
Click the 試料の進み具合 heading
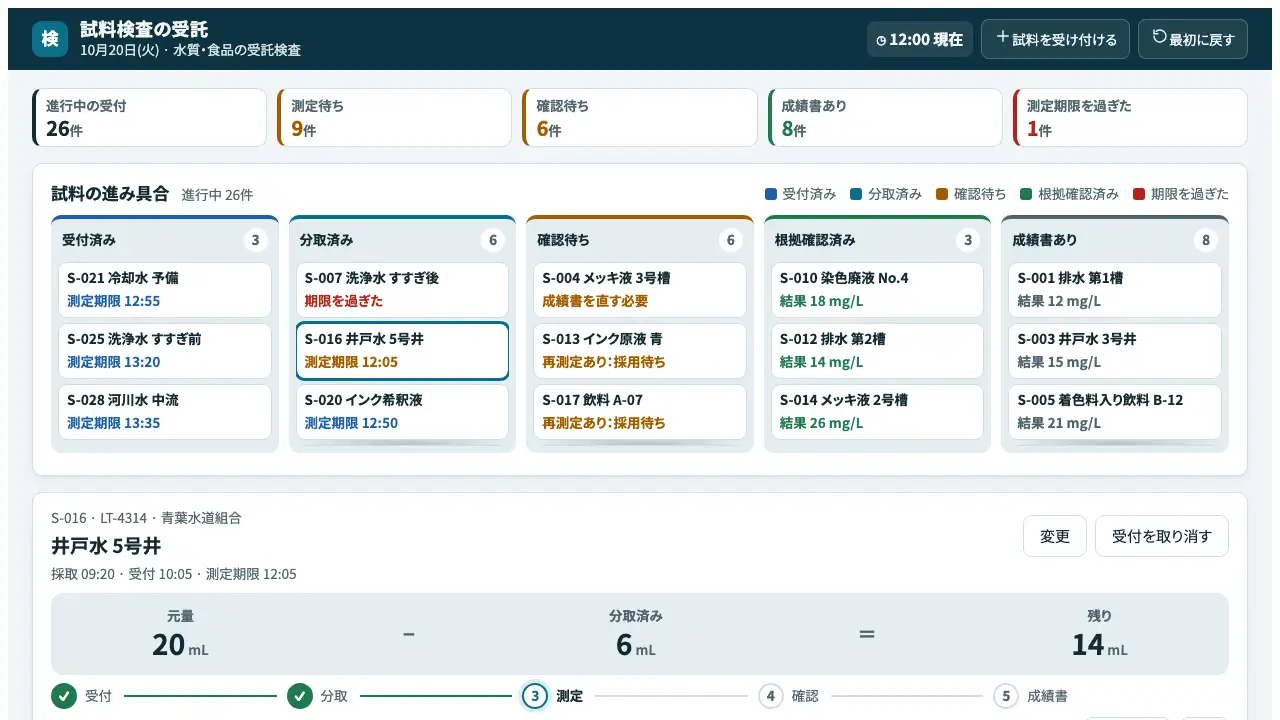110,194
